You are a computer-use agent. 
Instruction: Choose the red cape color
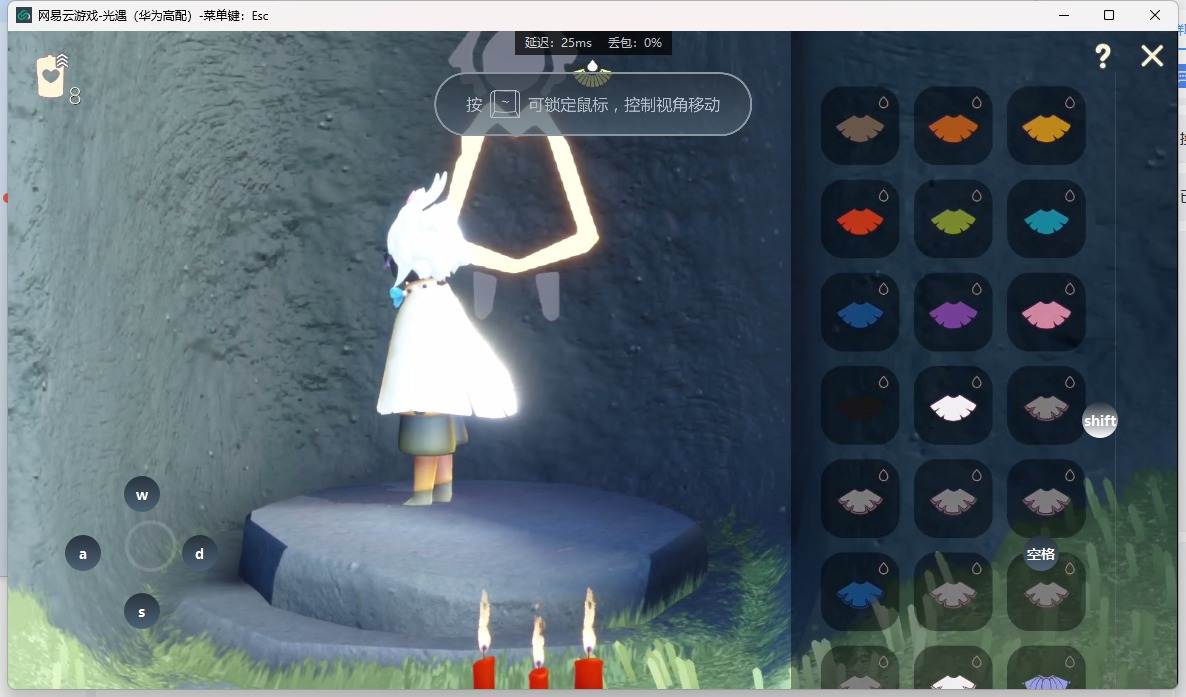pyautogui.click(x=860, y=219)
